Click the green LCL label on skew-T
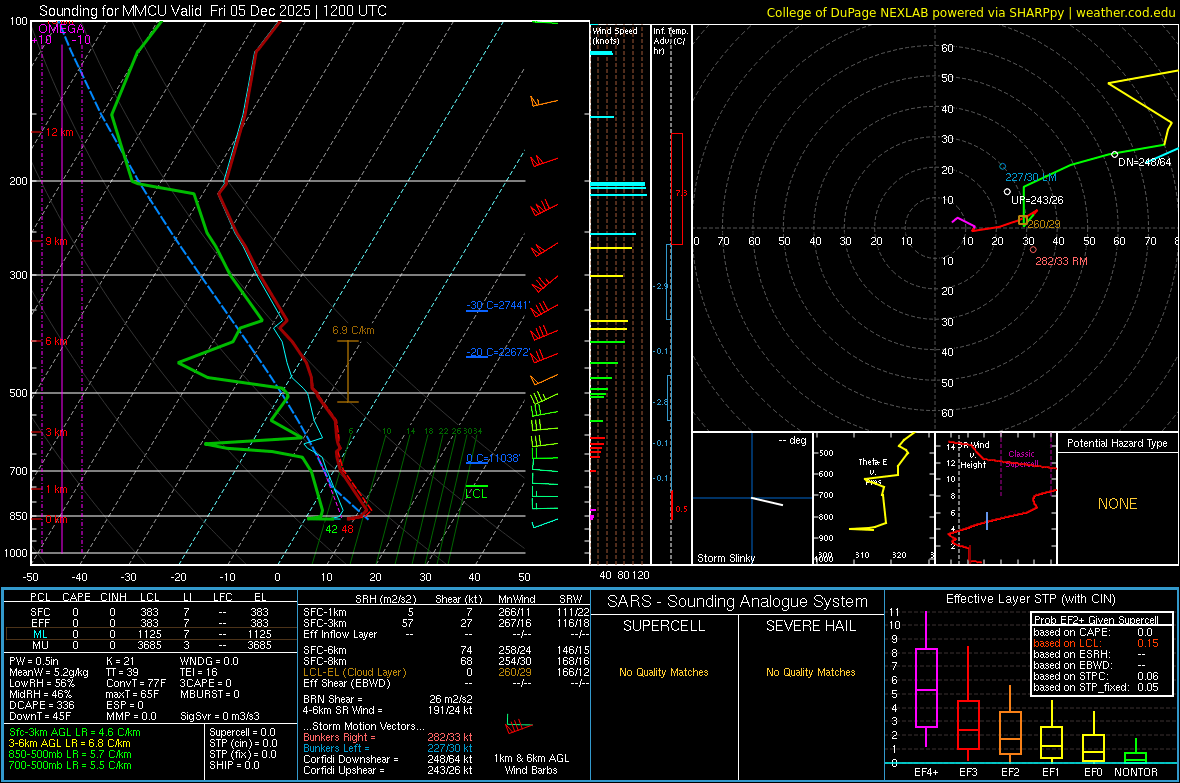 tap(476, 494)
